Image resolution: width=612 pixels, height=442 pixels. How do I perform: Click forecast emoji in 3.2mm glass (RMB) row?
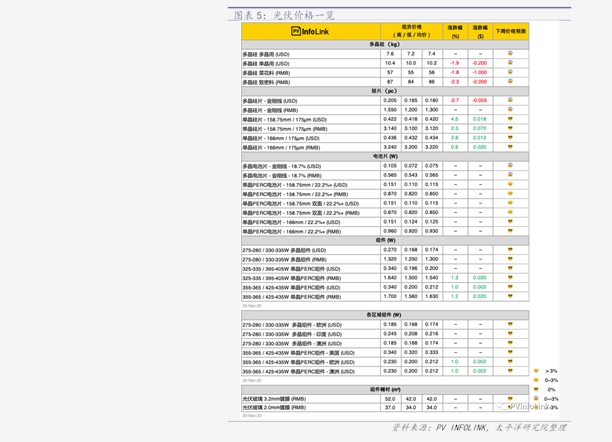coord(510,399)
